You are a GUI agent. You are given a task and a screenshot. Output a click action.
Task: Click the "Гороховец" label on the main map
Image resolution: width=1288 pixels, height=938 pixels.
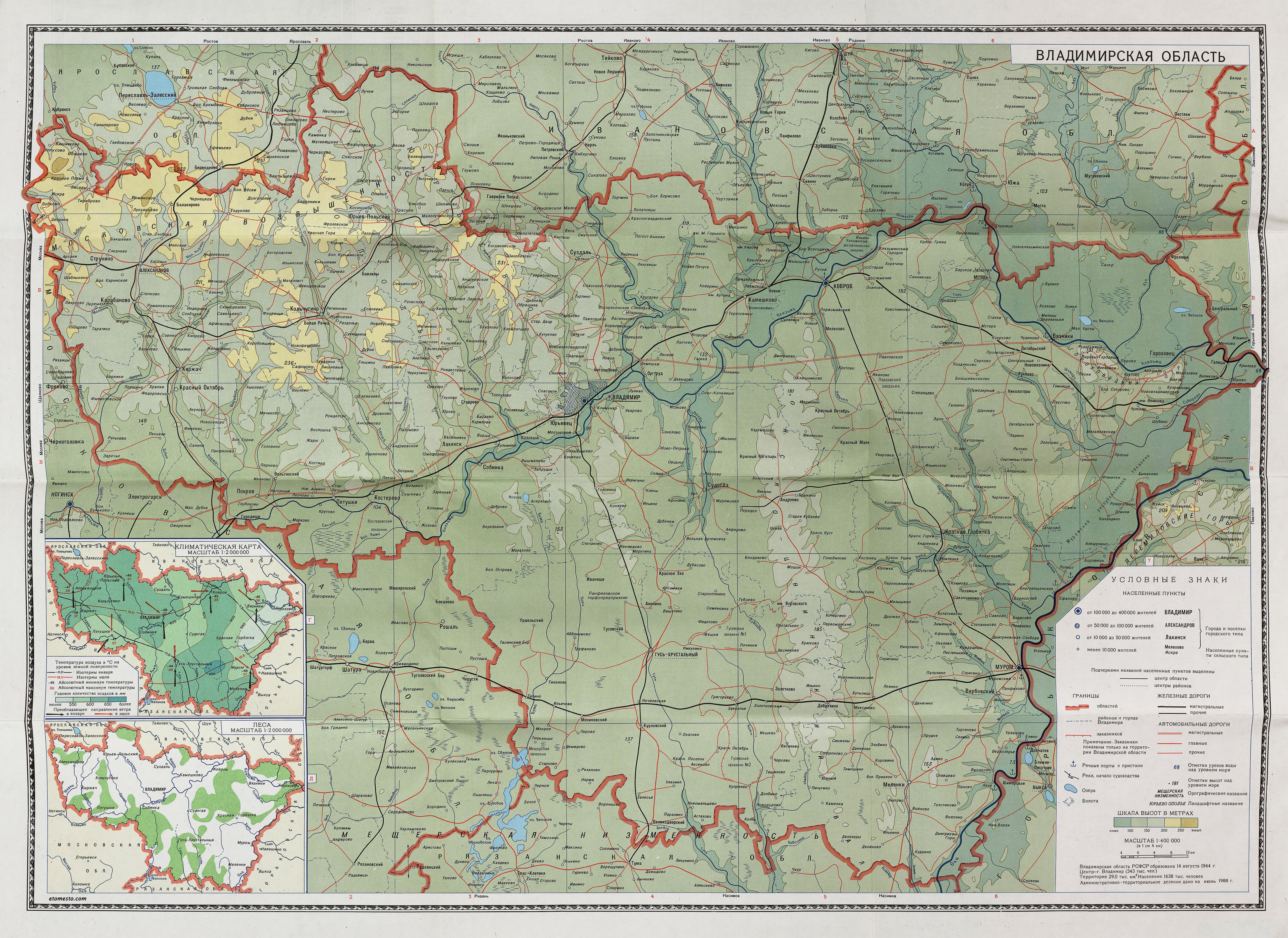1162,353
